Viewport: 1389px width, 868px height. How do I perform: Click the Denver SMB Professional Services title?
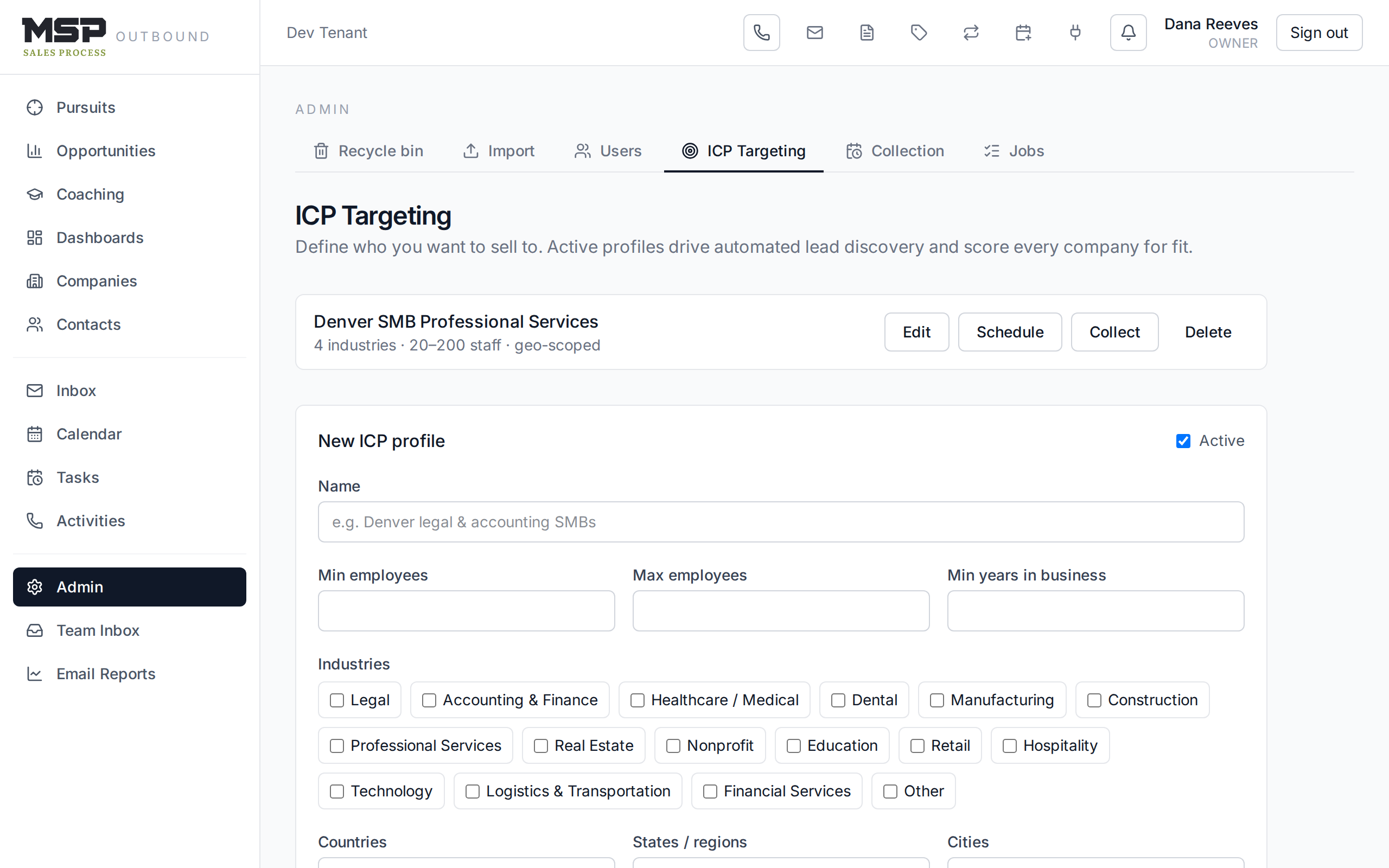(x=456, y=322)
